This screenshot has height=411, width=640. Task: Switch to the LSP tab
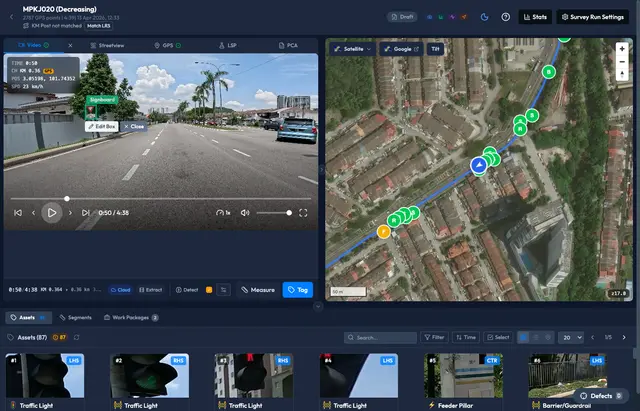pos(228,45)
